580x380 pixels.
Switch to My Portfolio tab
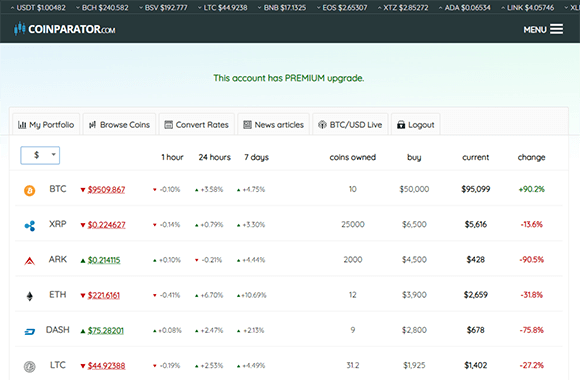tap(46, 125)
